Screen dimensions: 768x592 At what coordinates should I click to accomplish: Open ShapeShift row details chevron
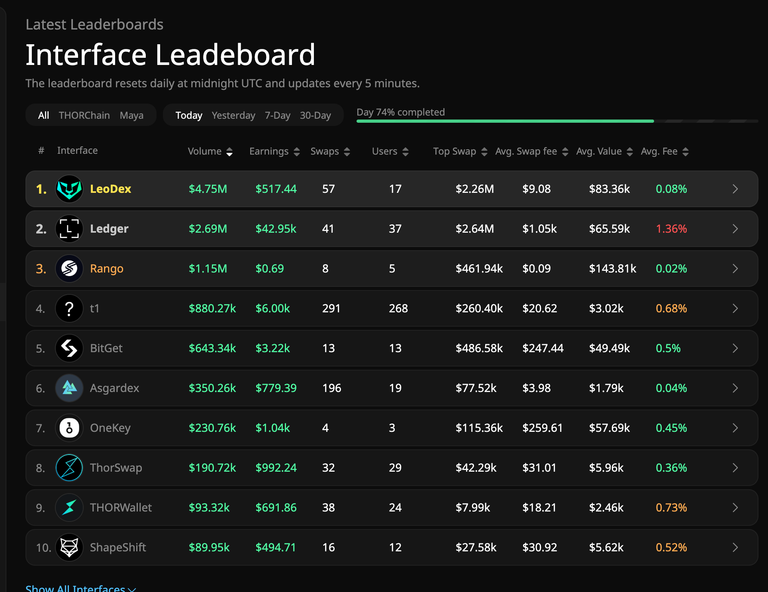735,547
